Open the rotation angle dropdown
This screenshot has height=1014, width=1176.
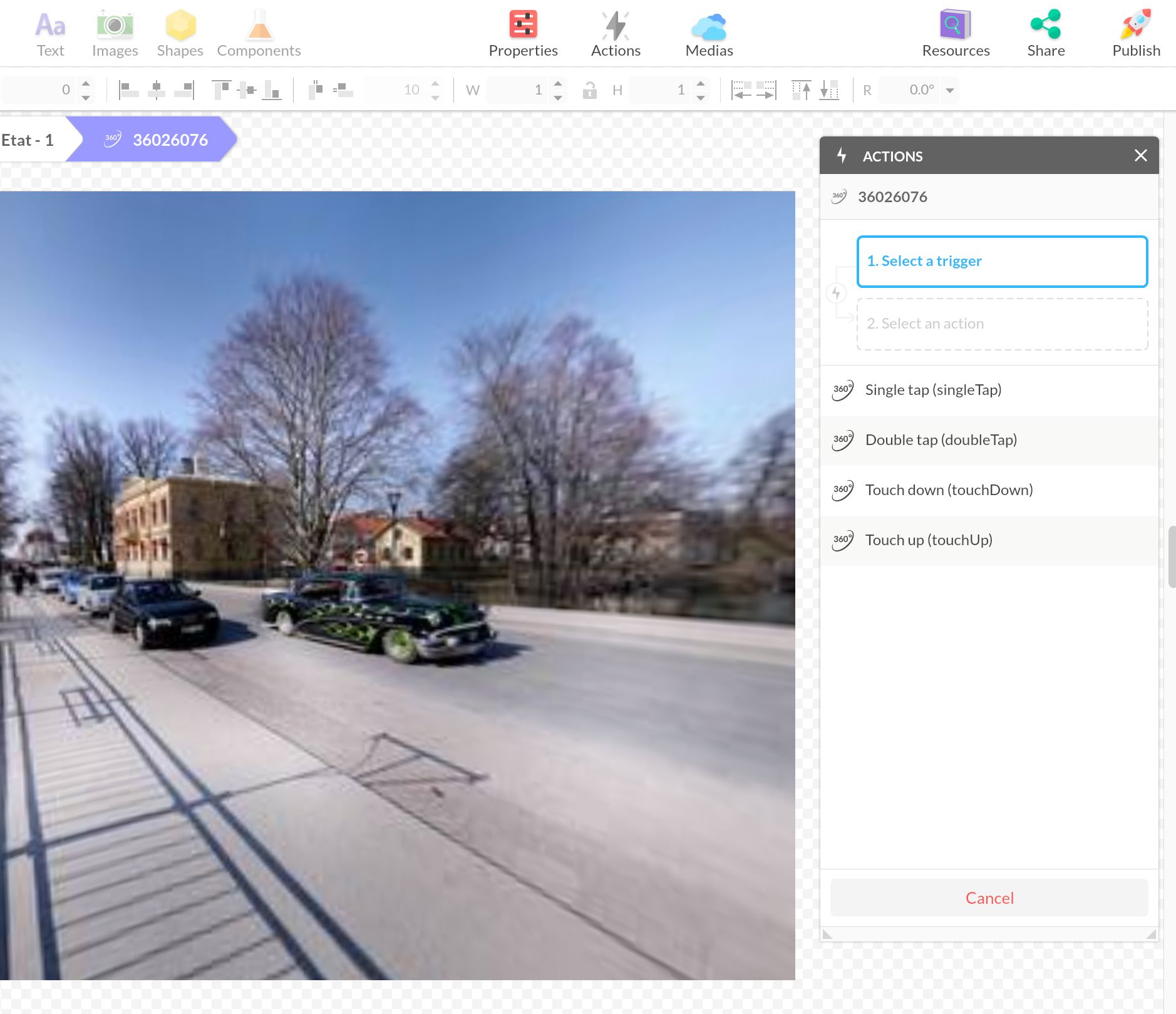click(950, 90)
